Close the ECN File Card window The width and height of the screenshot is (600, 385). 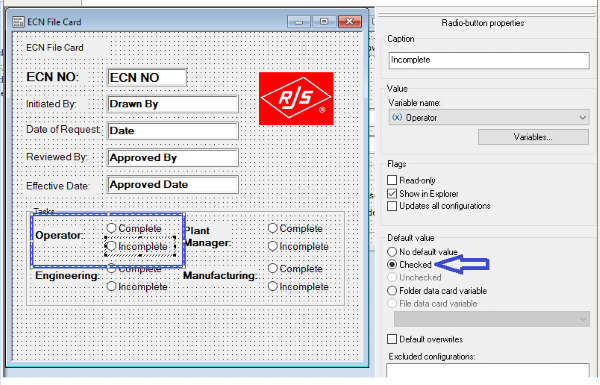click(x=350, y=21)
